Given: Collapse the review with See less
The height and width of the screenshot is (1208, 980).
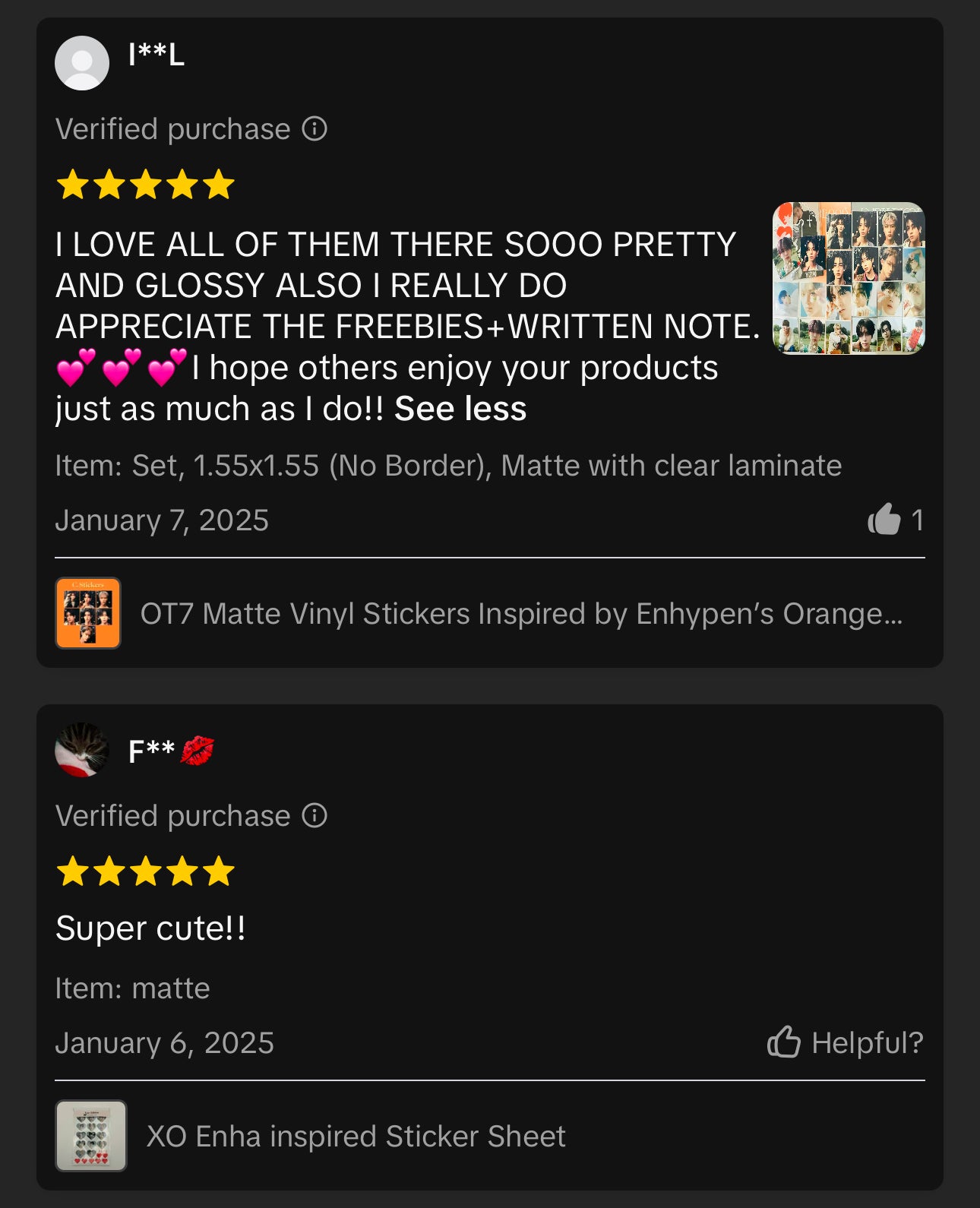Looking at the screenshot, I should 460,409.
